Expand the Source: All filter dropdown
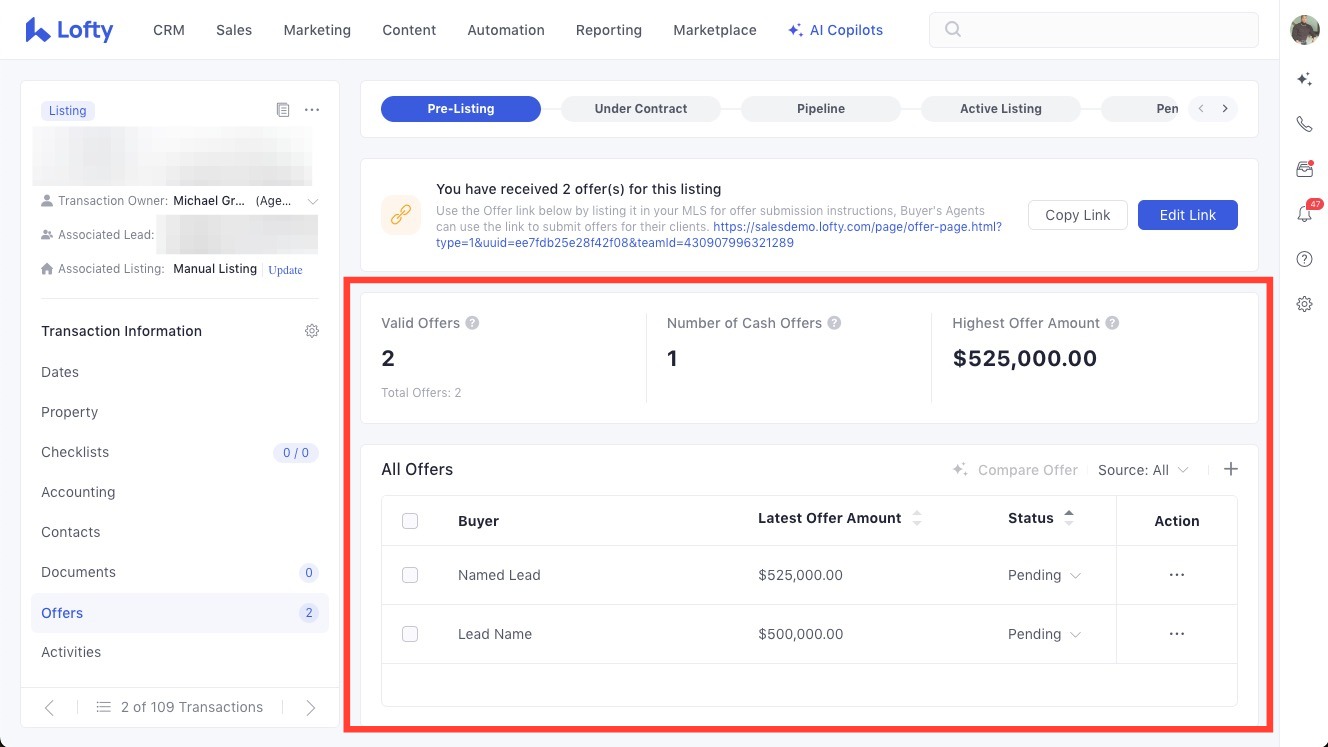Viewport: 1328px width, 747px height. [x=1143, y=470]
